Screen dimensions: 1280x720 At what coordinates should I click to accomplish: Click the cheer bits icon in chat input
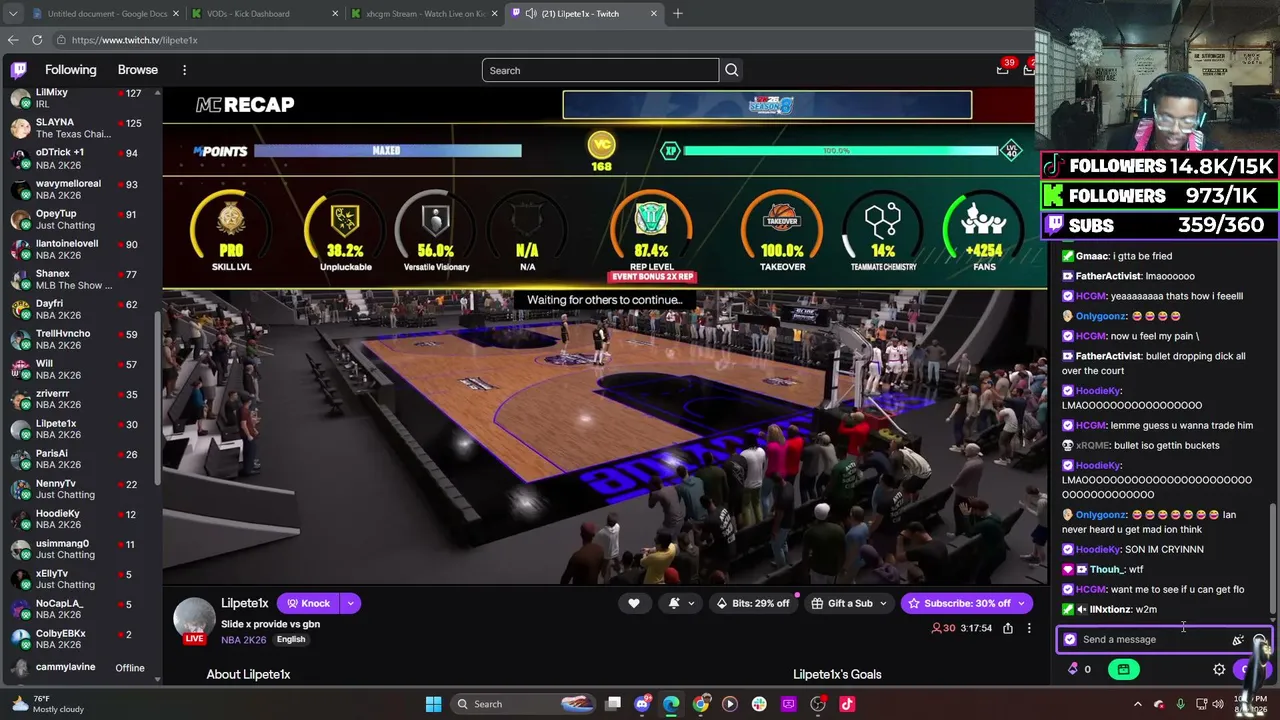1238,640
